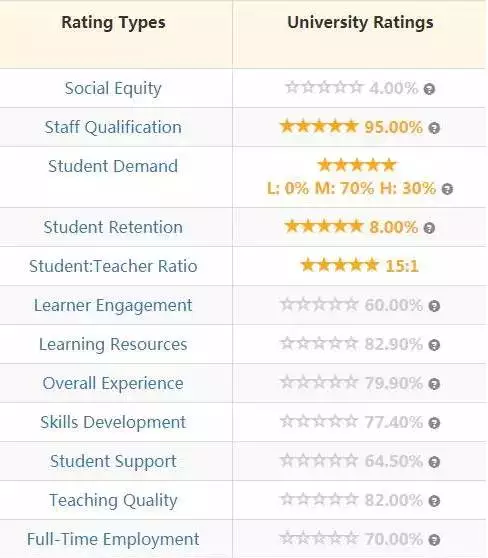
Task: Open help icon beside Learner Engagement 60.00%
Action: pos(434,306)
